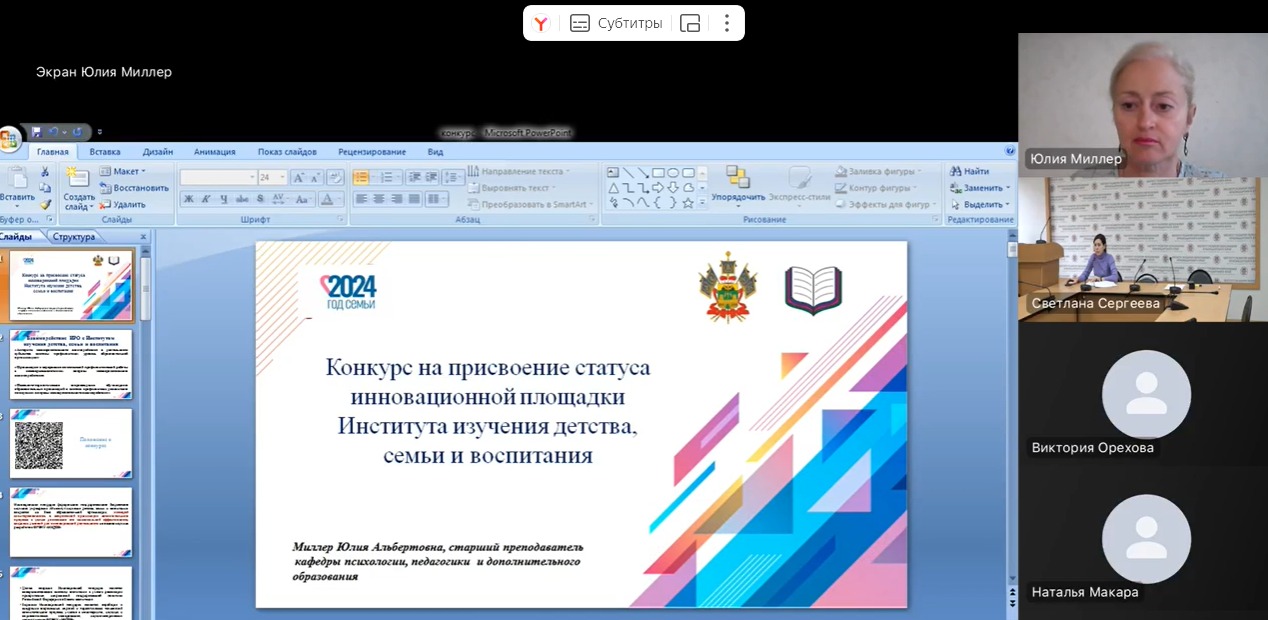This screenshot has height=620, width=1268.
Task: Click the Office round button
Action: (x=9, y=138)
